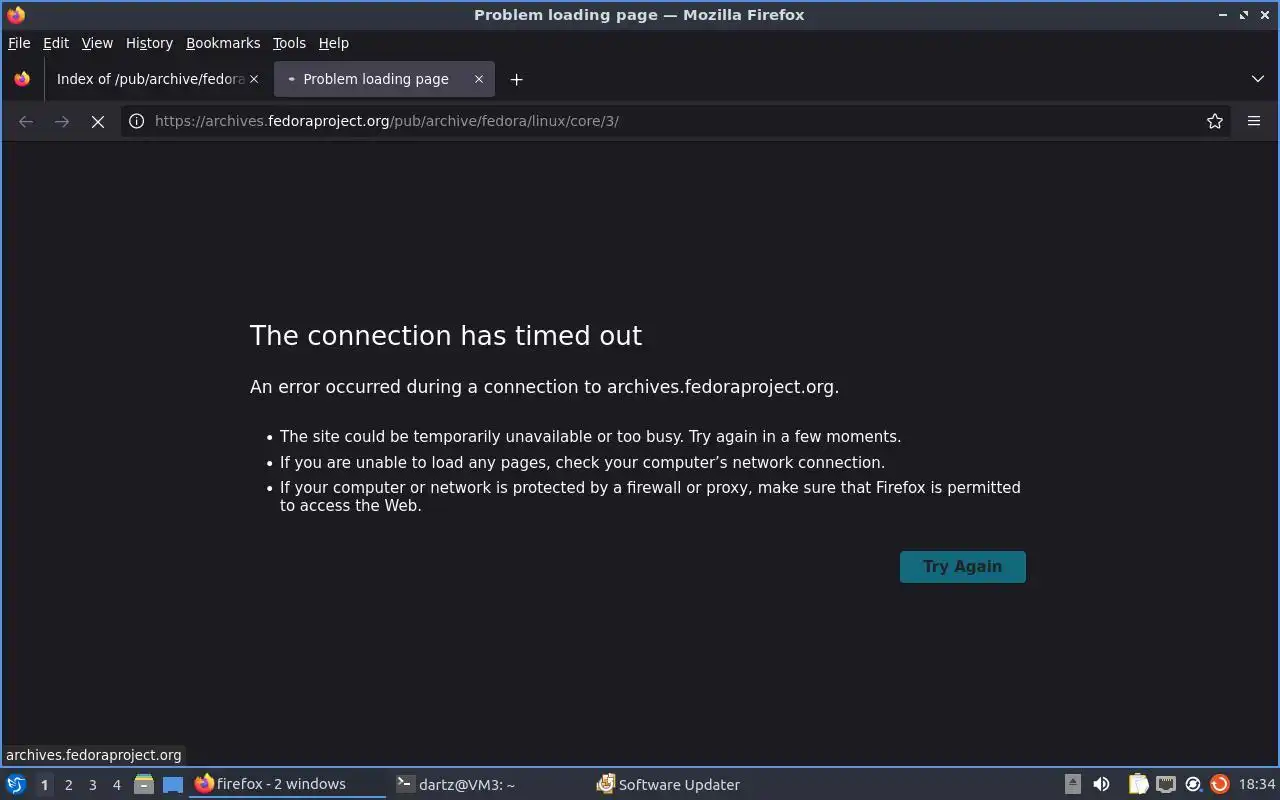Open Firefox View pinned icon

tap(22, 79)
